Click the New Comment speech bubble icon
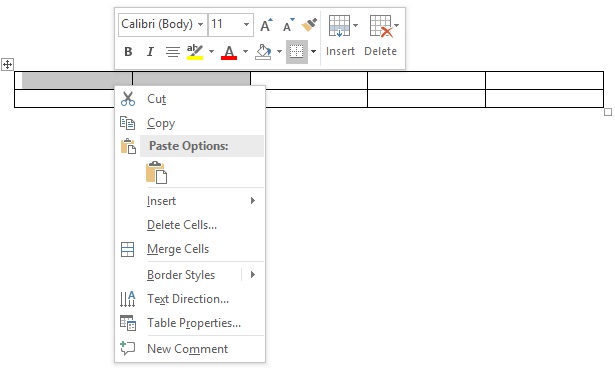Screen dimensions: 615x375 127,348
